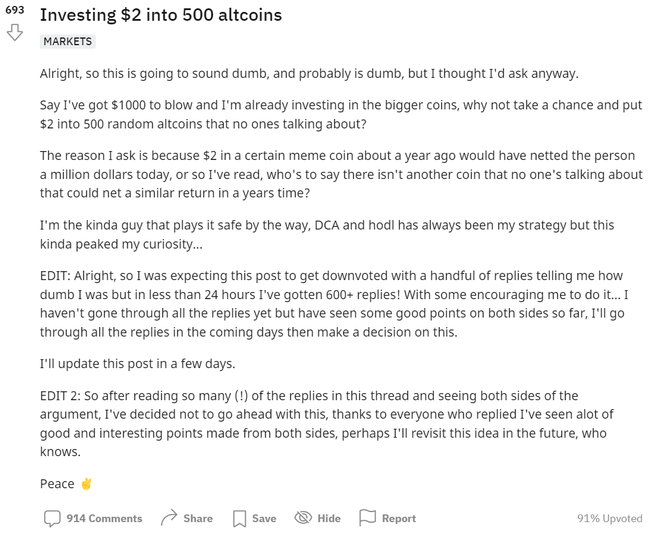Screen dimensions: 650x534
Task: Click the peace hand emoji
Action: point(86,484)
